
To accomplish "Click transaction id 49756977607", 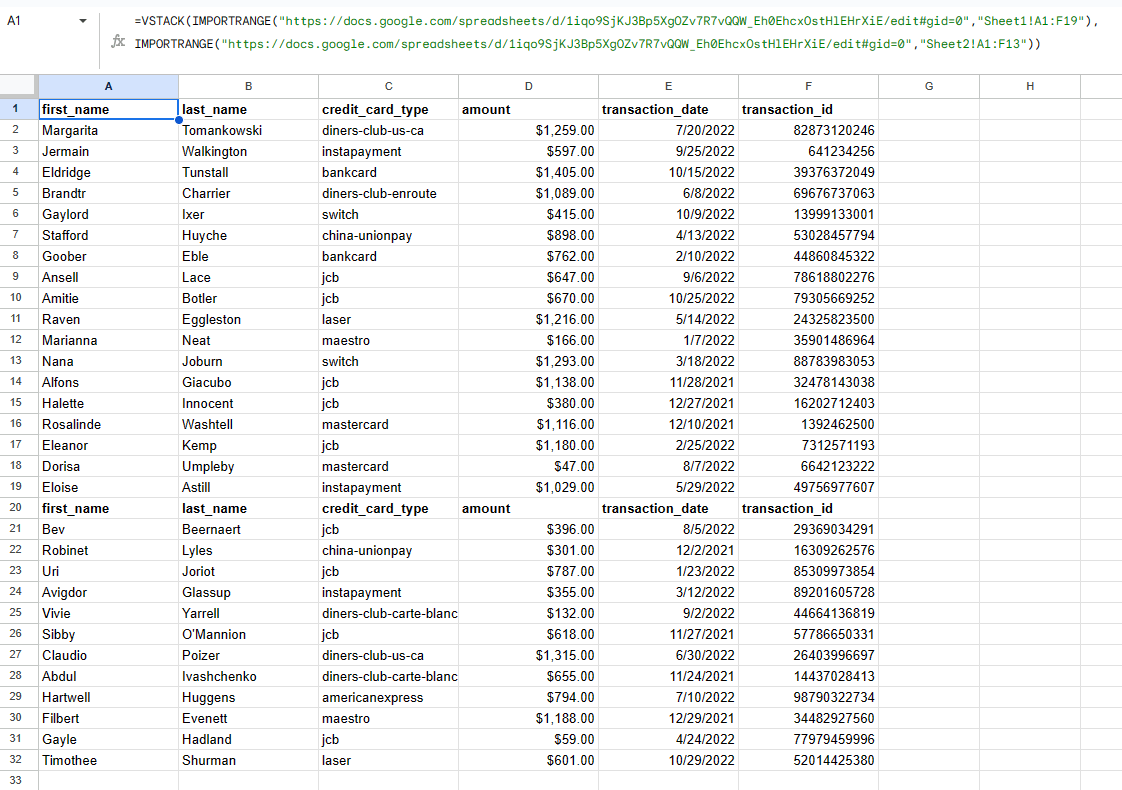I will [x=809, y=487].
